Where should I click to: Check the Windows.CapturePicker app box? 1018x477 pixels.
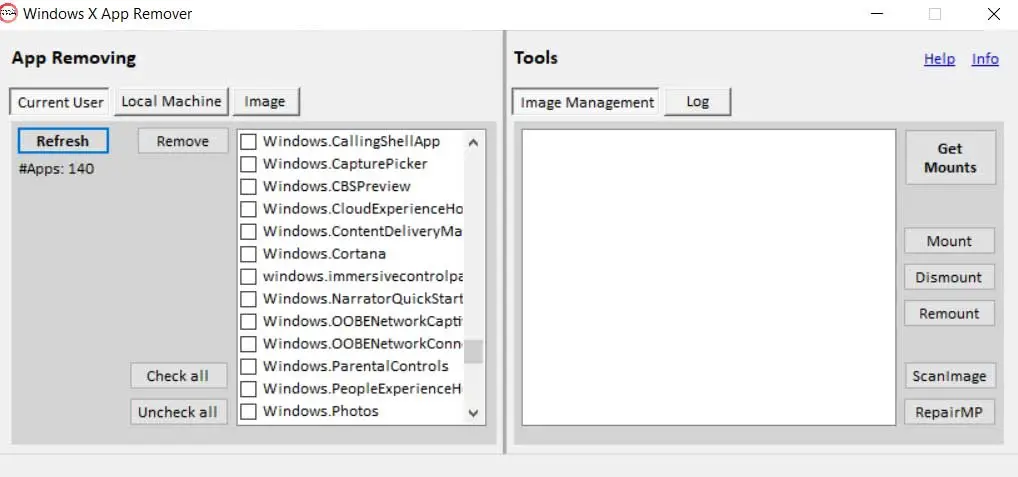(x=248, y=164)
